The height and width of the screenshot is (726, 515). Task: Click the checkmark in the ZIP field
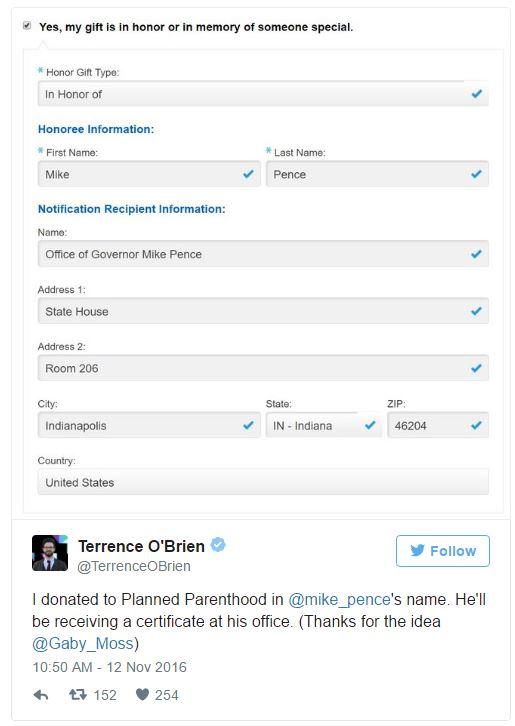click(x=476, y=425)
